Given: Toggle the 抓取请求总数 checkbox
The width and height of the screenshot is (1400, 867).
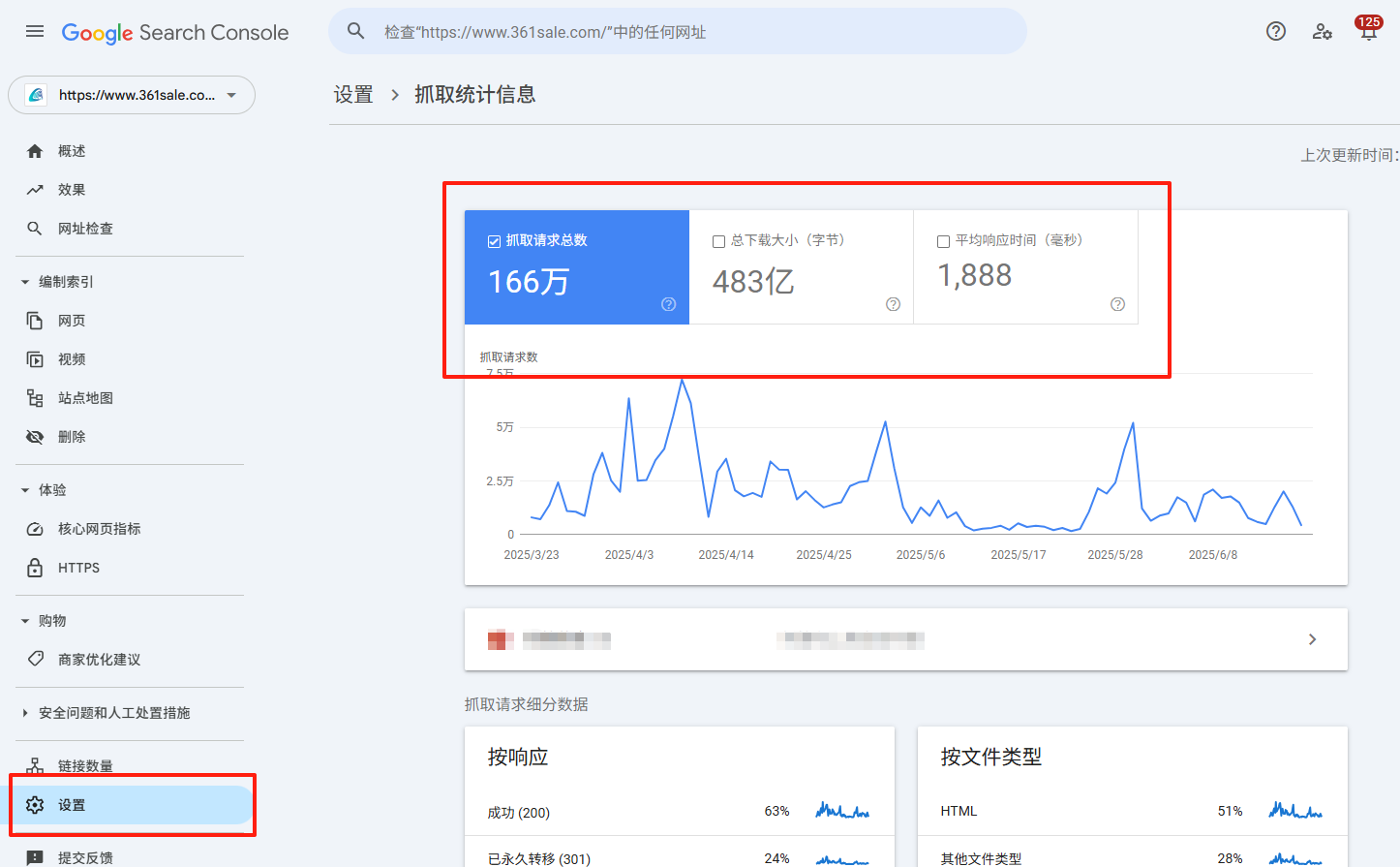Looking at the screenshot, I should 494,241.
